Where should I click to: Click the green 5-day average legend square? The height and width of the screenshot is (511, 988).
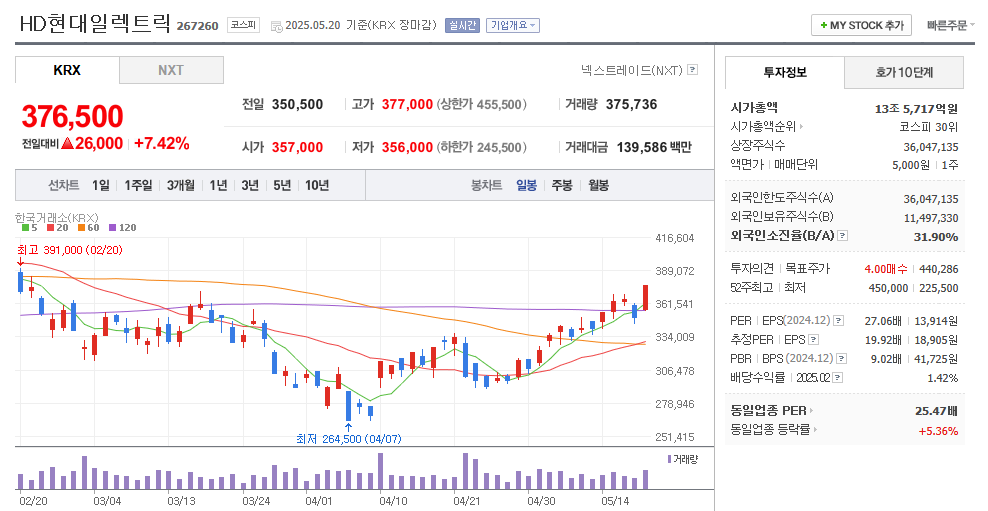(x=25, y=228)
